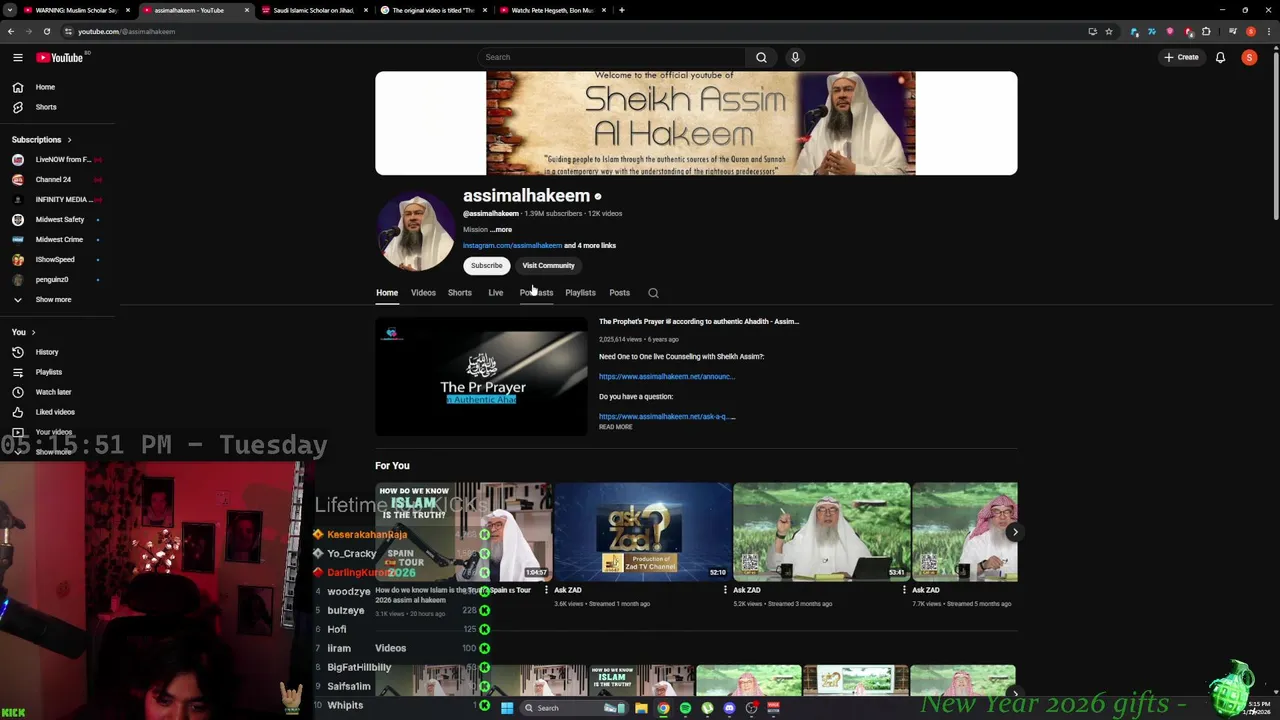Click the Create button

tap(1181, 57)
